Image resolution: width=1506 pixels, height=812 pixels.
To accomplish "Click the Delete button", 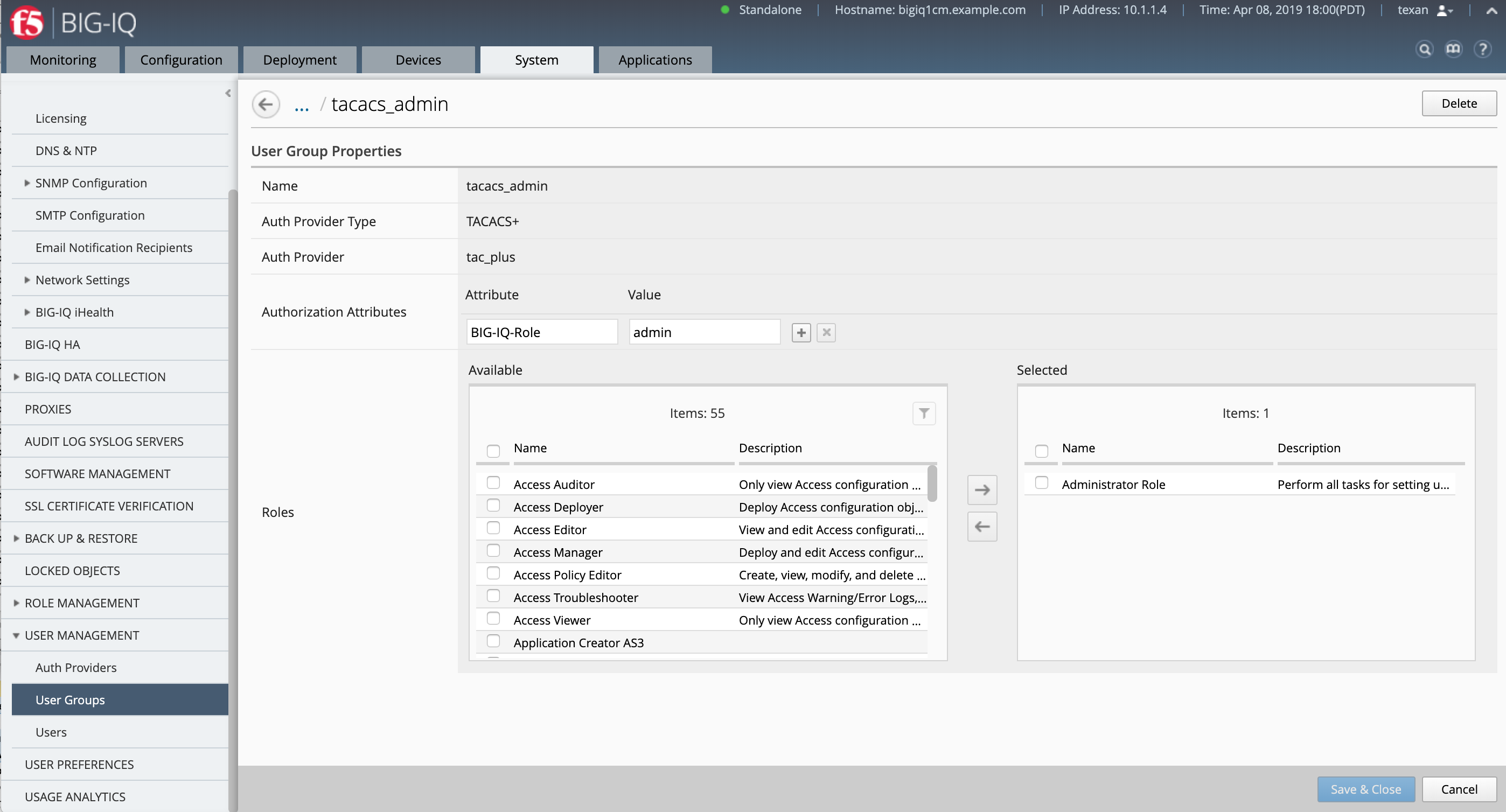I will 1458,103.
